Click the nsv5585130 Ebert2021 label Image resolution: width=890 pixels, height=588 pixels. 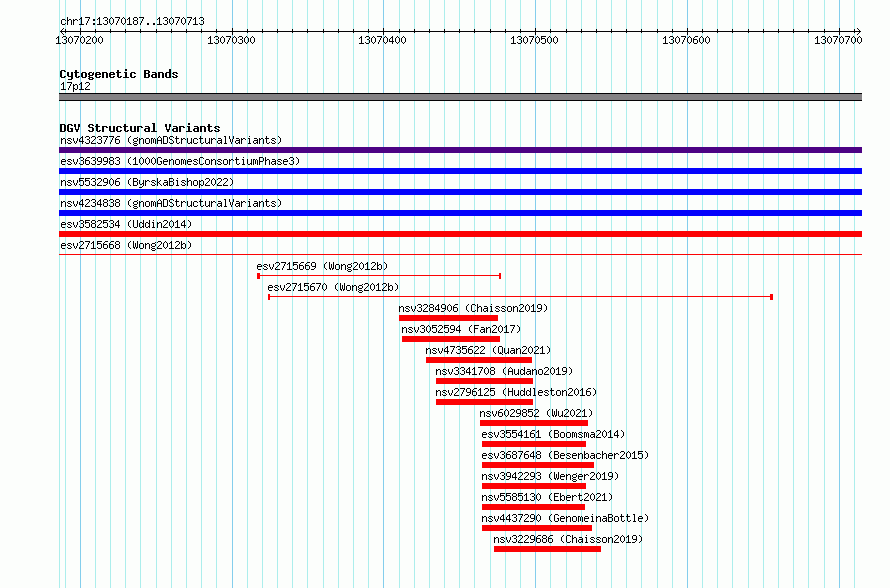pos(547,497)
